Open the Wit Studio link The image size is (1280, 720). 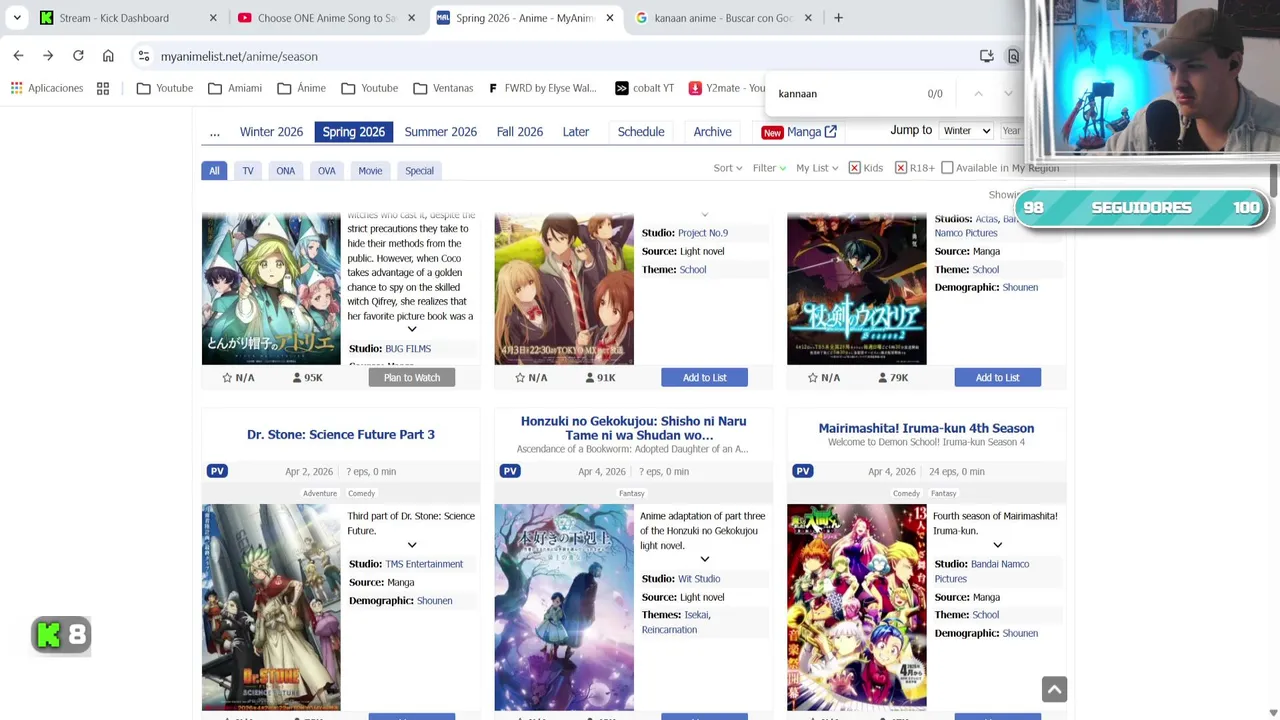coord(699,579)
